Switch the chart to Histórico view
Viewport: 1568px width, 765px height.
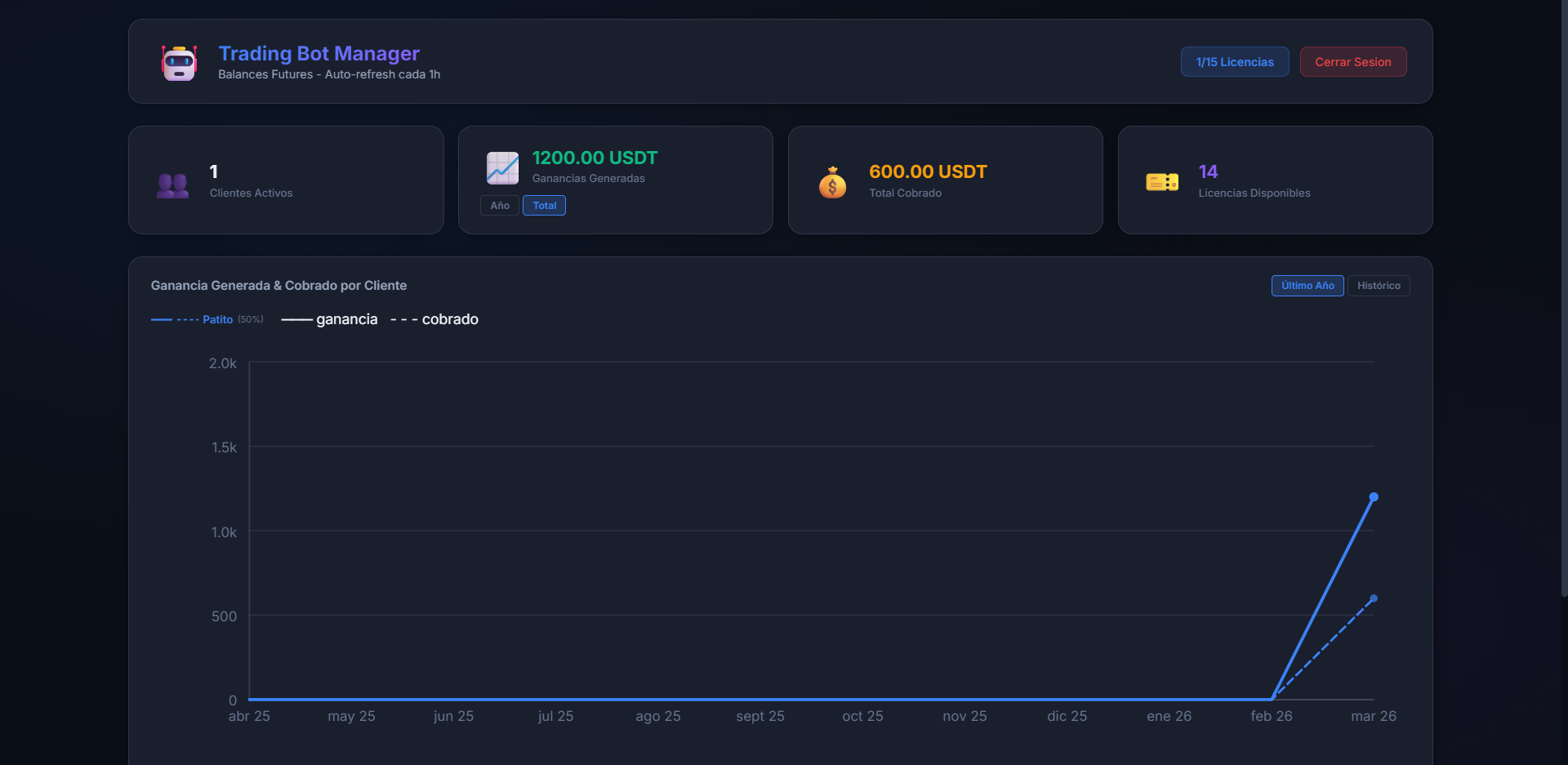click(x=1378, y=285)
